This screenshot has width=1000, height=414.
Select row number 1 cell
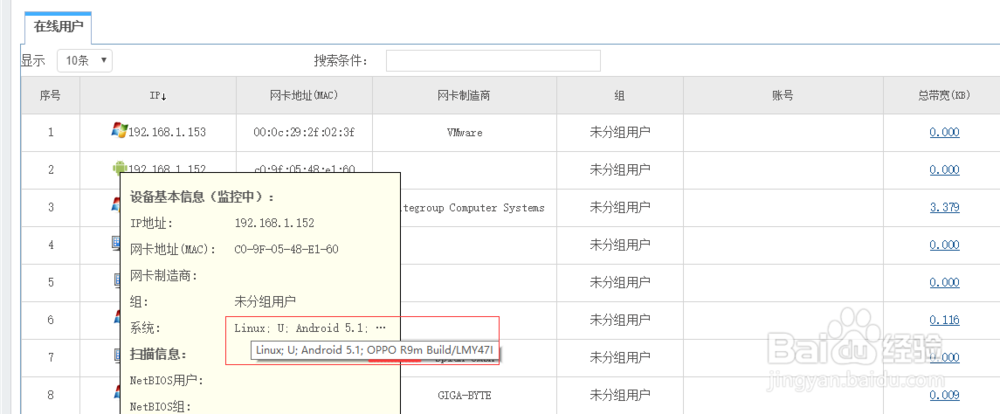[x=50, y=133]
